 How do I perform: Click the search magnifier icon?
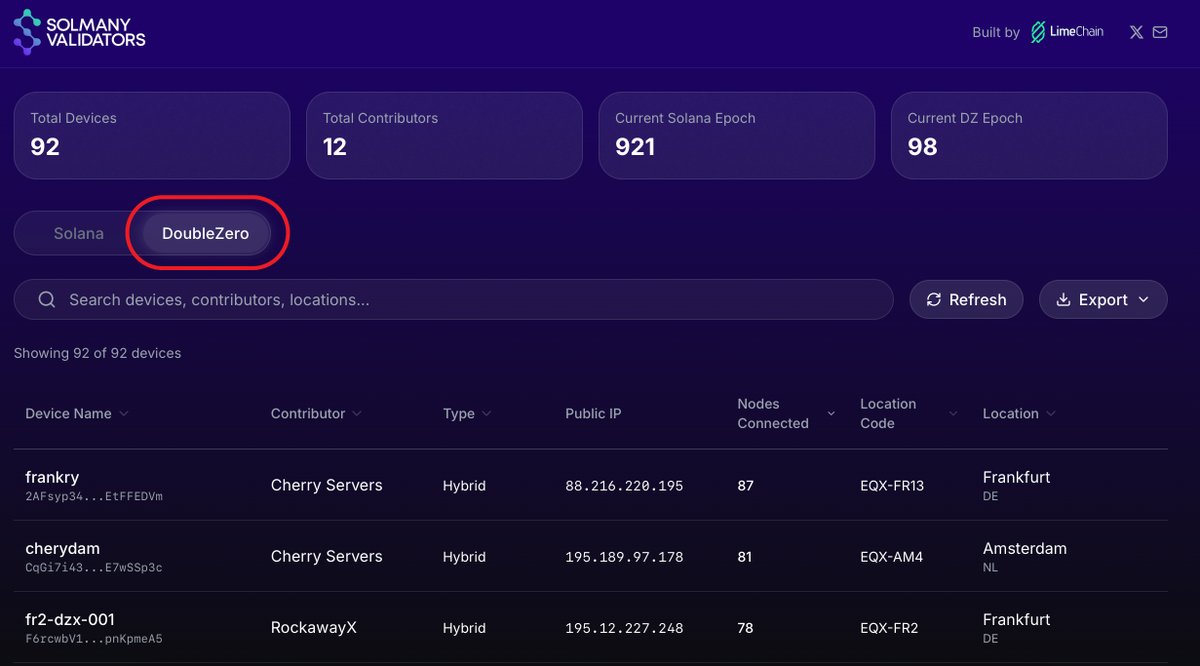coord(46,299)
